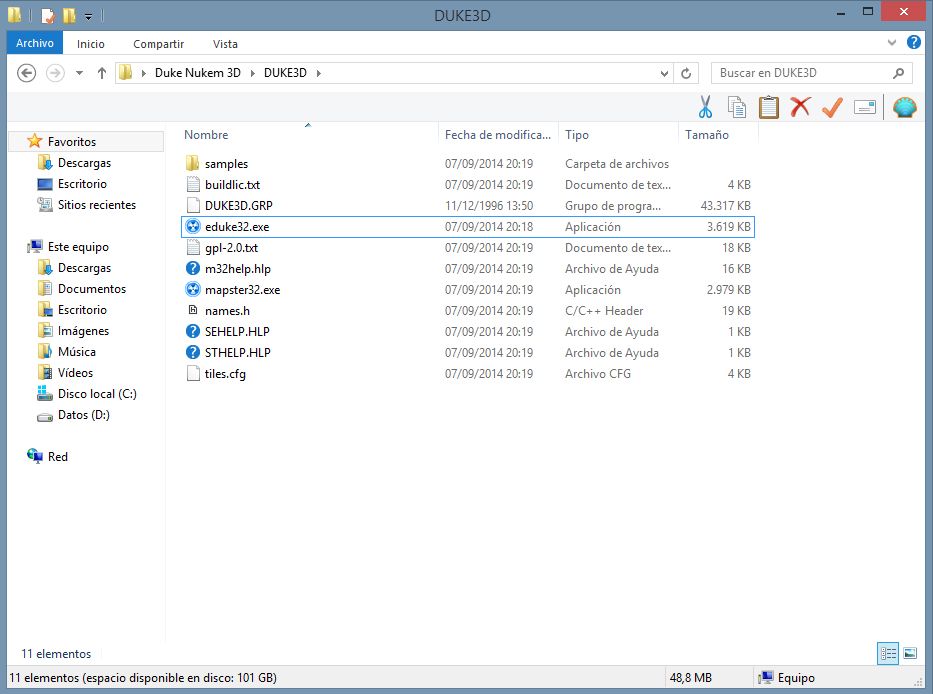Image resolution: width=933 pixels, height=694 pixels.
Task: Click the 11/12/1996 13:50 date cell
Action: point(489,206)
